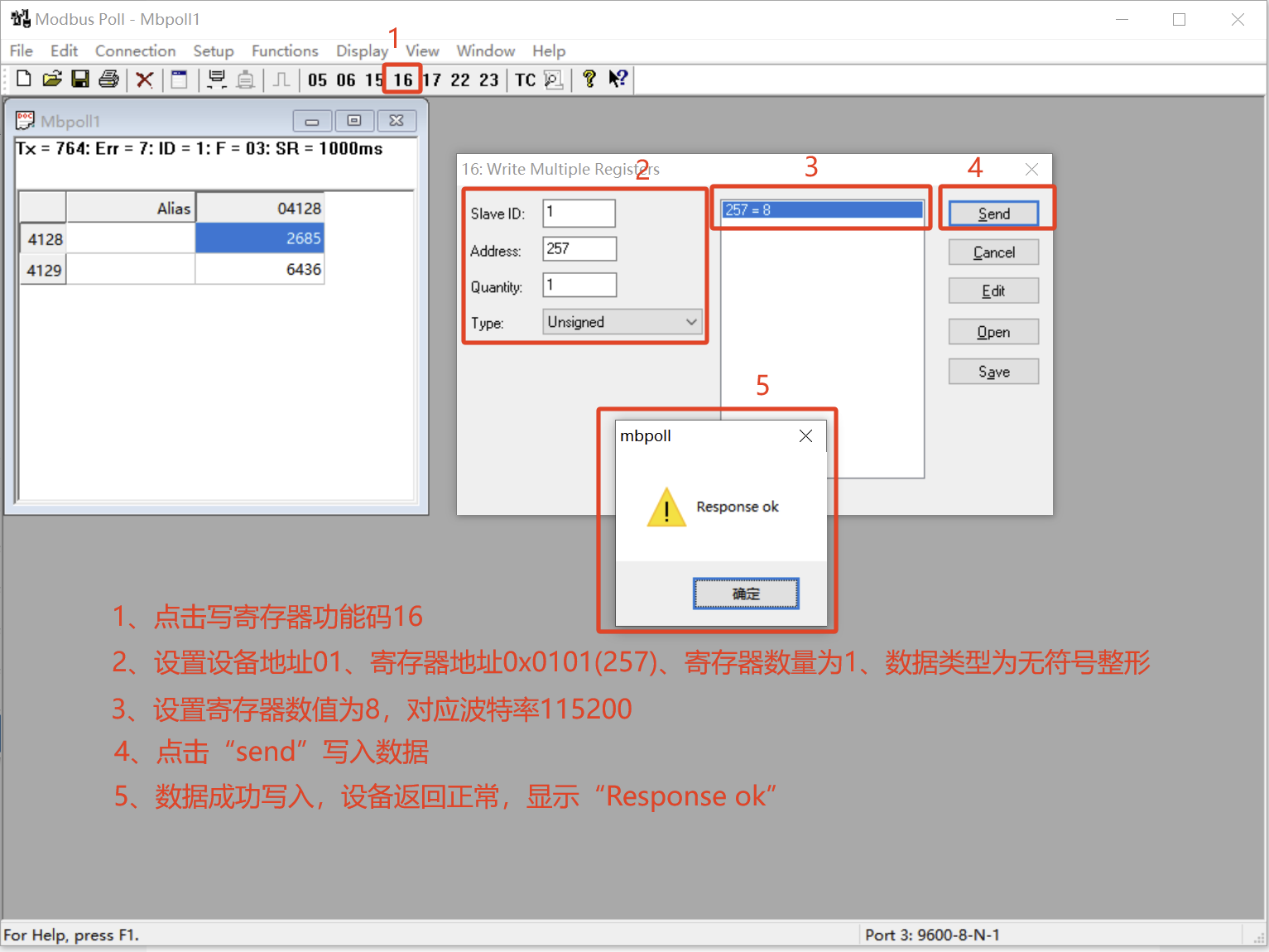Image resolution: width=1269 pixels, height=952 pixels.
Task: Click the 16 Write Multiple Registers toolbar icon
Action: click(x=402, y=79)
